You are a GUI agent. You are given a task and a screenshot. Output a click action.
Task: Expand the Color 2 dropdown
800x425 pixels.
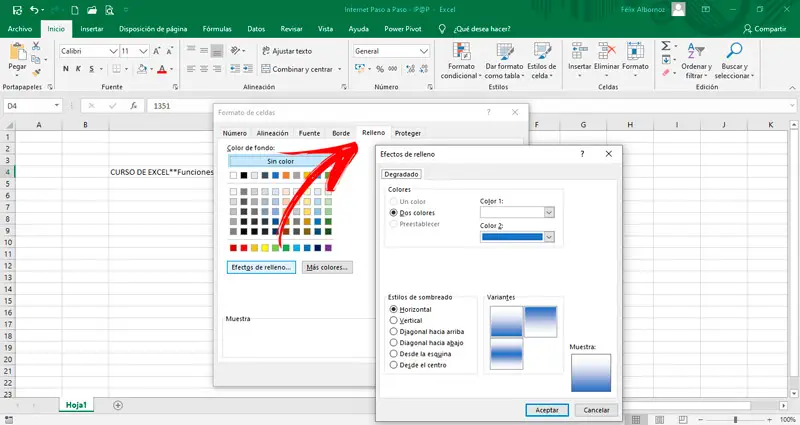(x=549, y=237)
